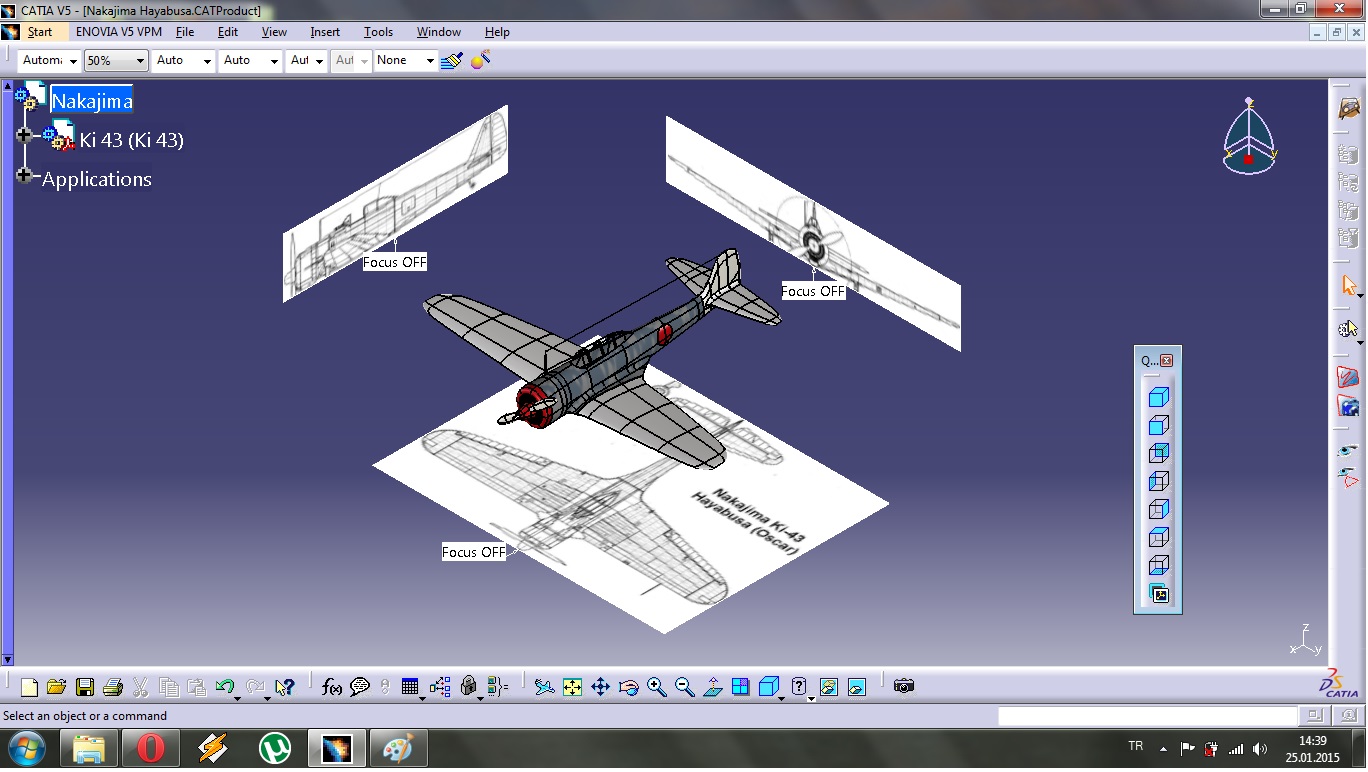Click the side-view blueprint Focus OFF label
1368x772 pixels.
(395, 262)
